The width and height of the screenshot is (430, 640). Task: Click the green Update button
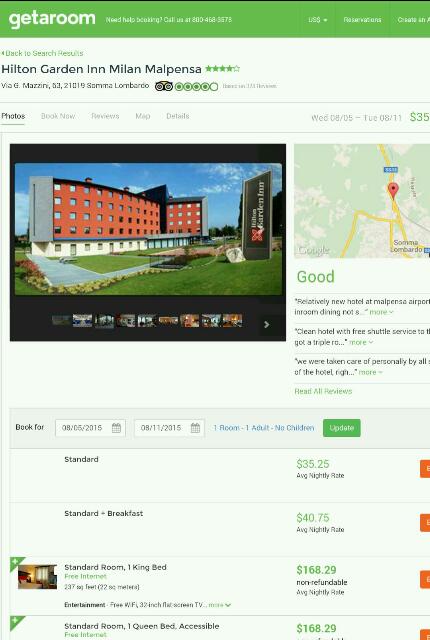click(342, 428)
